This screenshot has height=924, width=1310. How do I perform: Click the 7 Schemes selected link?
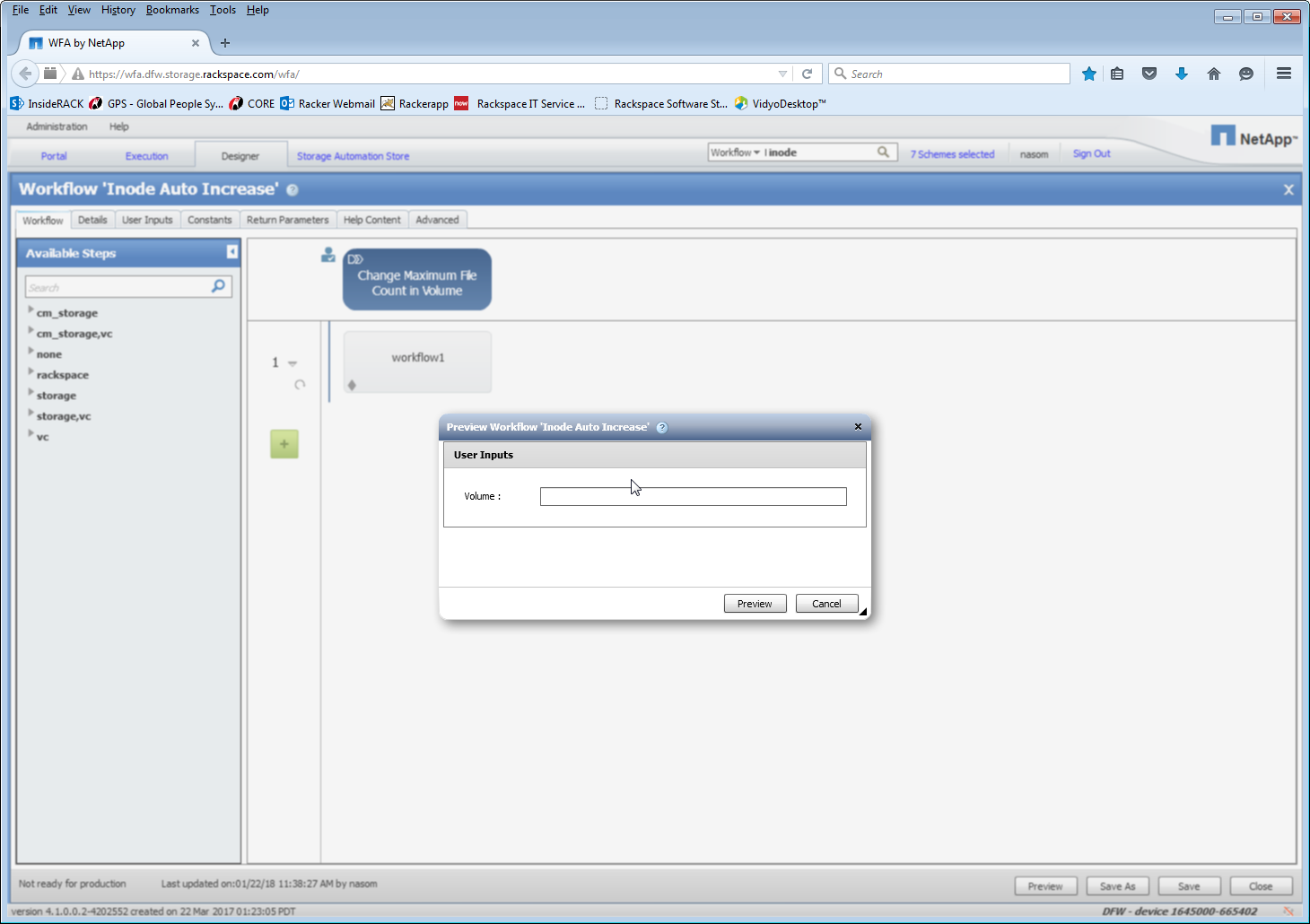952,154
